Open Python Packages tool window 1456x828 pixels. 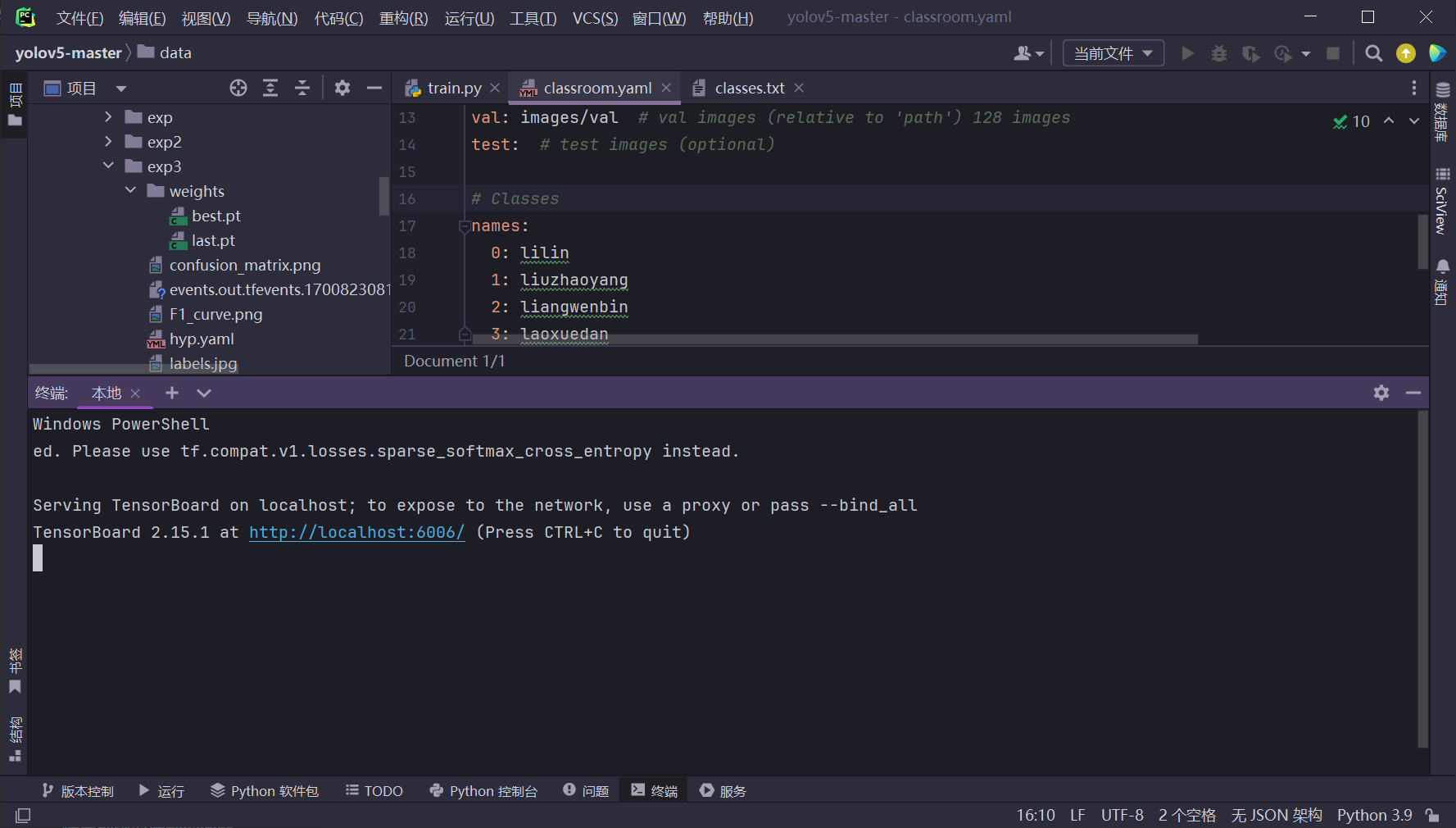click(264, 790)
